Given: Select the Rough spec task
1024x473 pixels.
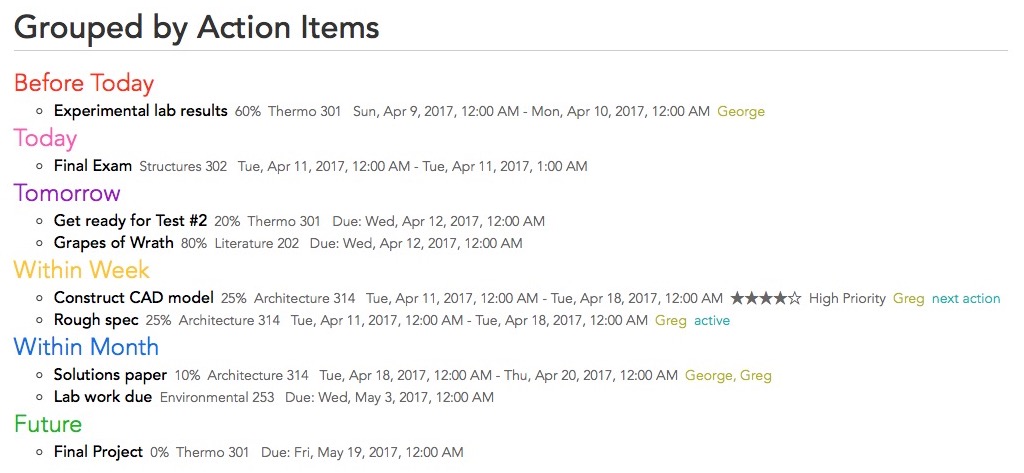Looking at the screenshot, I should coord(96,320).
